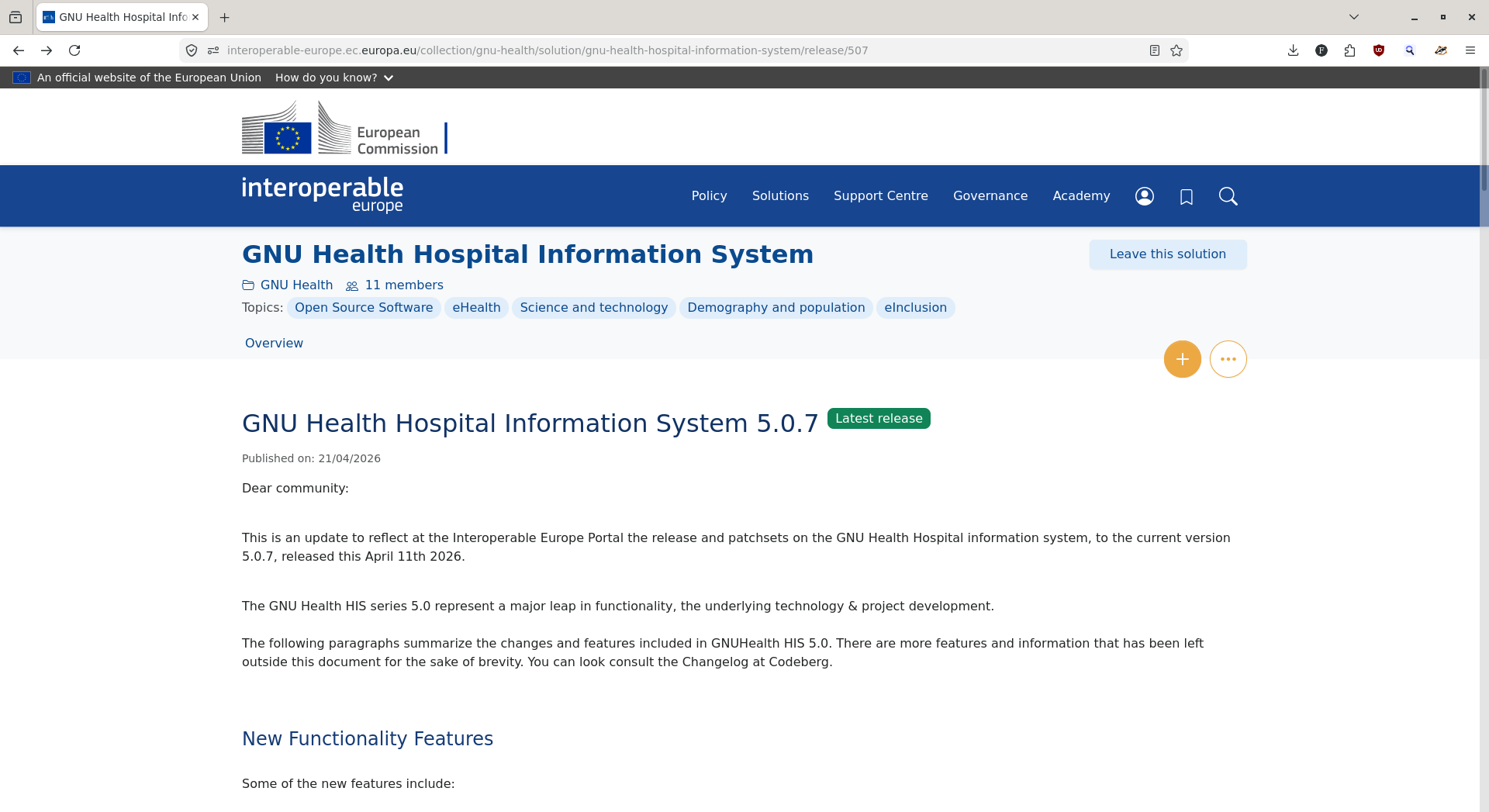
Task: Click the Leave this solution button
Action: click(x=1168, y=254)
